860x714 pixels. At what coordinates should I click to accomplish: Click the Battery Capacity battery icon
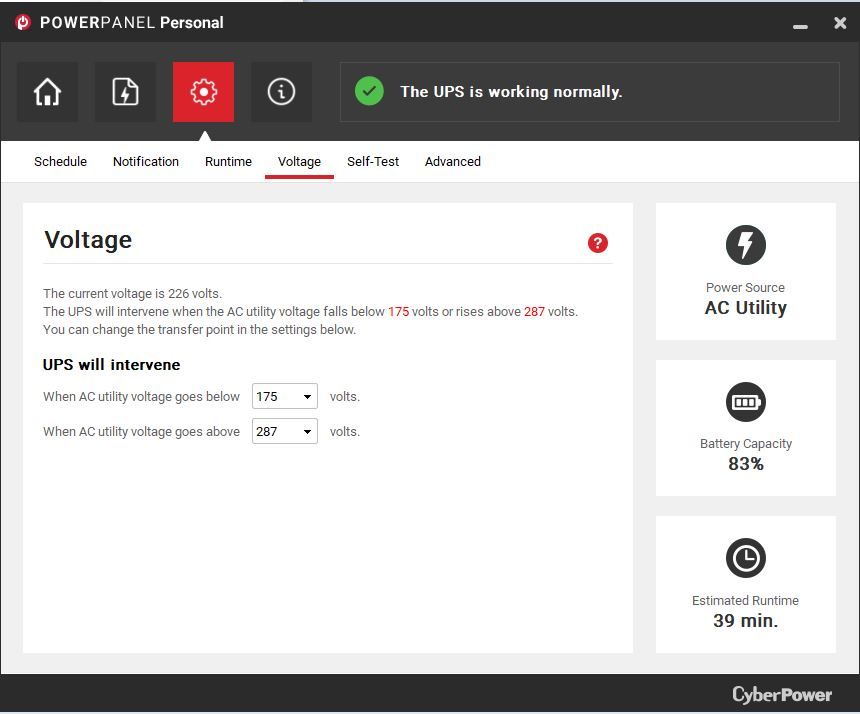(746, 402)
